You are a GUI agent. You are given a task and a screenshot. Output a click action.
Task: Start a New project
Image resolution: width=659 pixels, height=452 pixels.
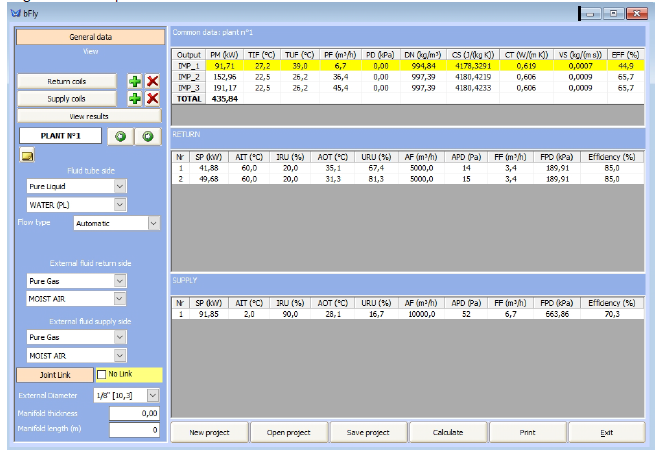pos(209,432)
